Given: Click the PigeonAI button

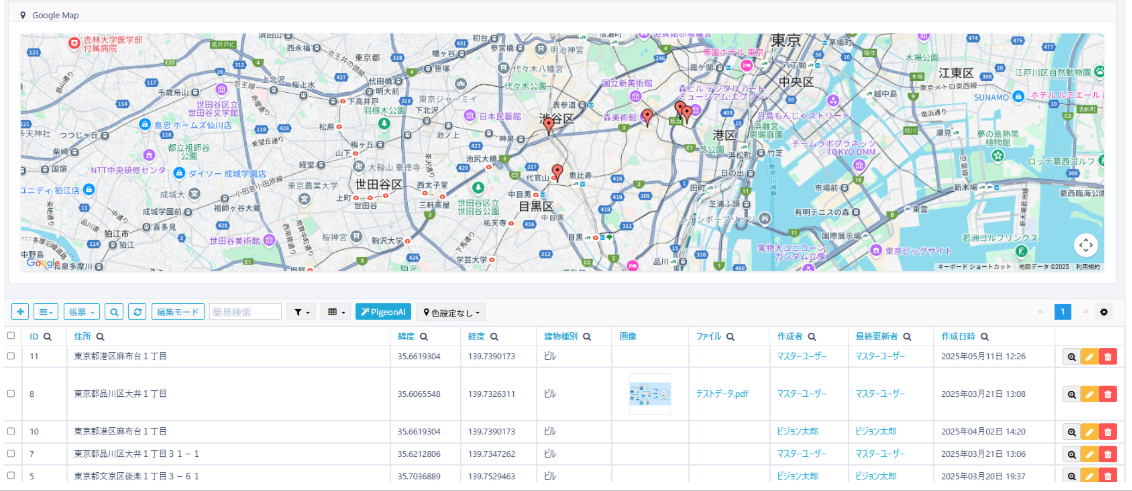Looking at the screenshot, I should [x=383, y=312].
